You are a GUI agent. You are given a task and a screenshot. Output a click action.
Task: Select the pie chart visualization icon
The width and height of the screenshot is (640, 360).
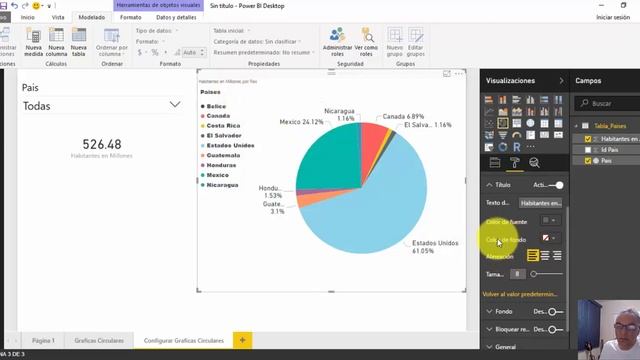pos(503,123)
